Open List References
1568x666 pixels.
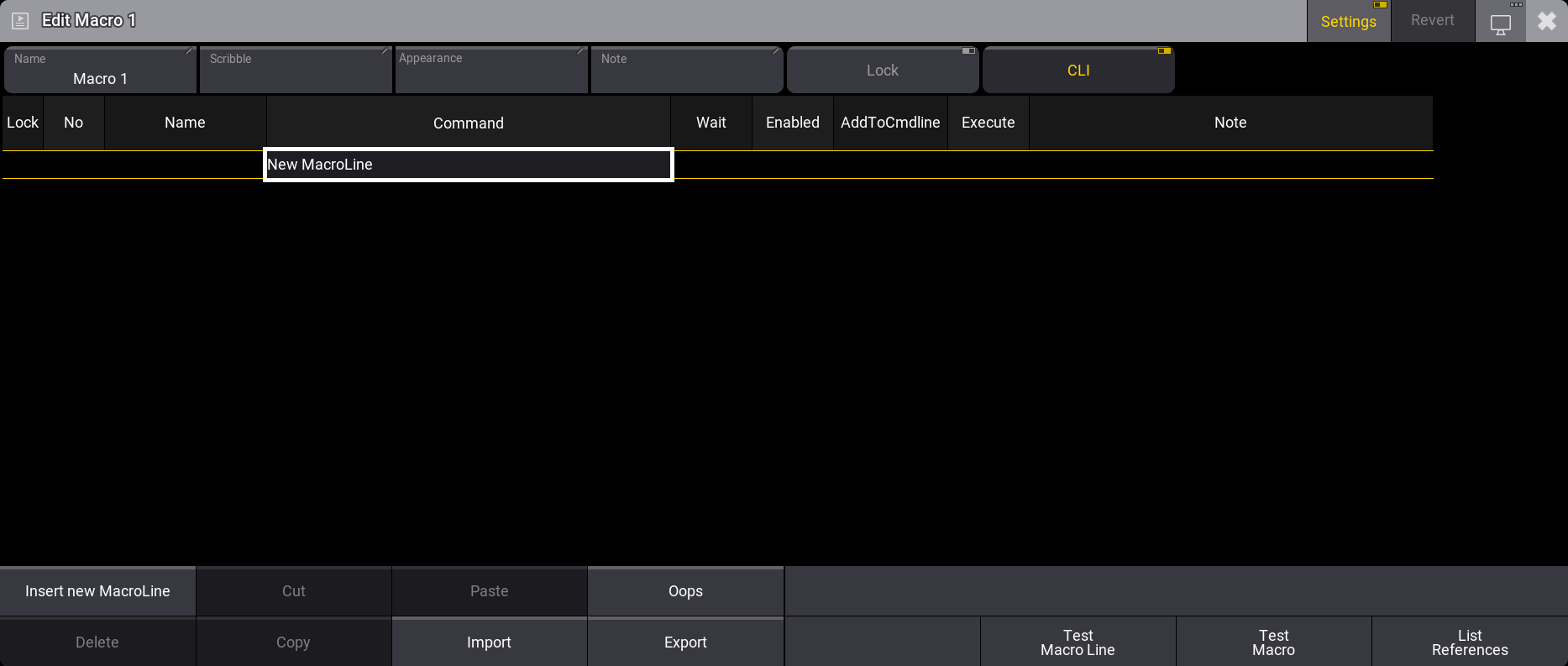[1469, 642]
